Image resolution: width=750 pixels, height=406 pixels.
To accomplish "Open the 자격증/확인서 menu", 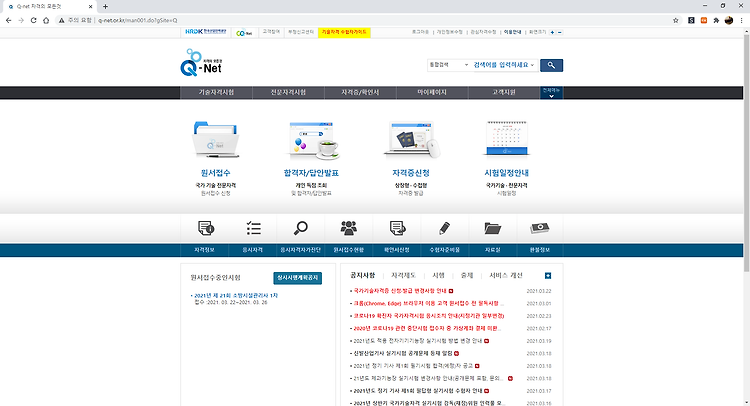I will pyautogui.click(x=360, y=92).
